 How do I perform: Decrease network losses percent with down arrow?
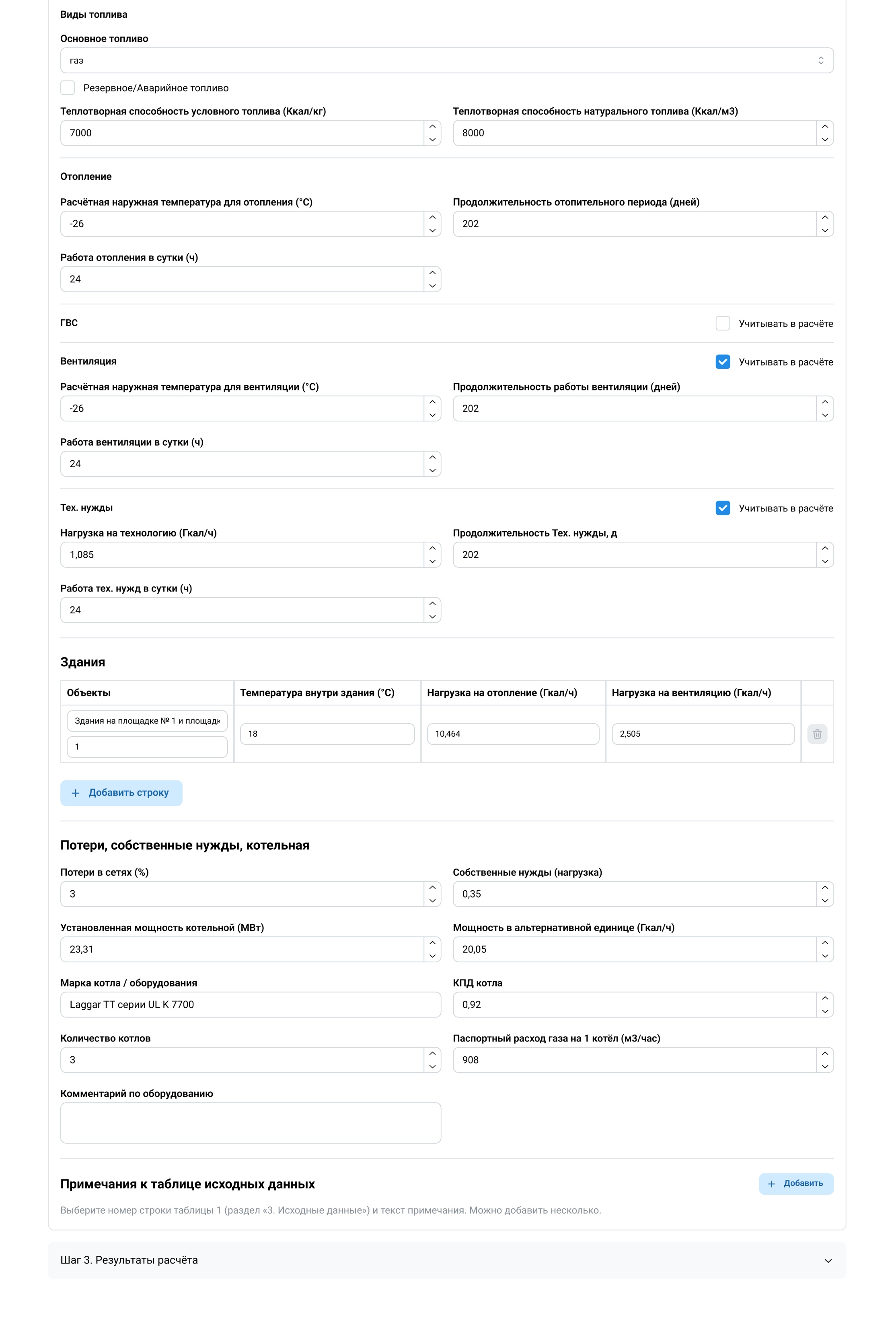(432, 900)
